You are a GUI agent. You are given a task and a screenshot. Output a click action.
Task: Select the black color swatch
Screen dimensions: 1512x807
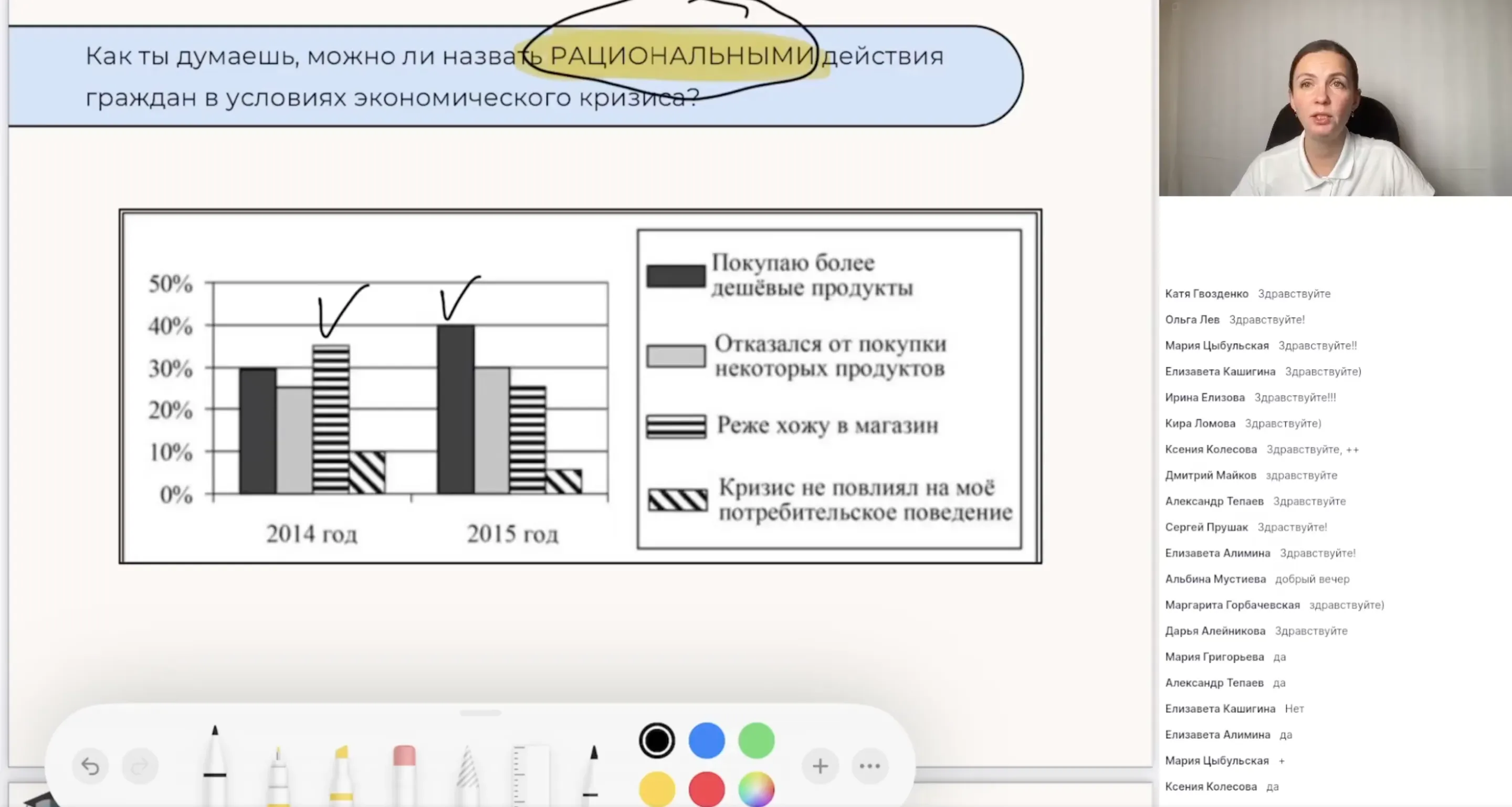656,740
